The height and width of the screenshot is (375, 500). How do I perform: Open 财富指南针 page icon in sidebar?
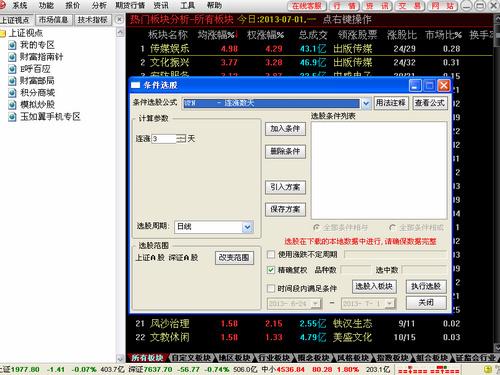(12, 57)
